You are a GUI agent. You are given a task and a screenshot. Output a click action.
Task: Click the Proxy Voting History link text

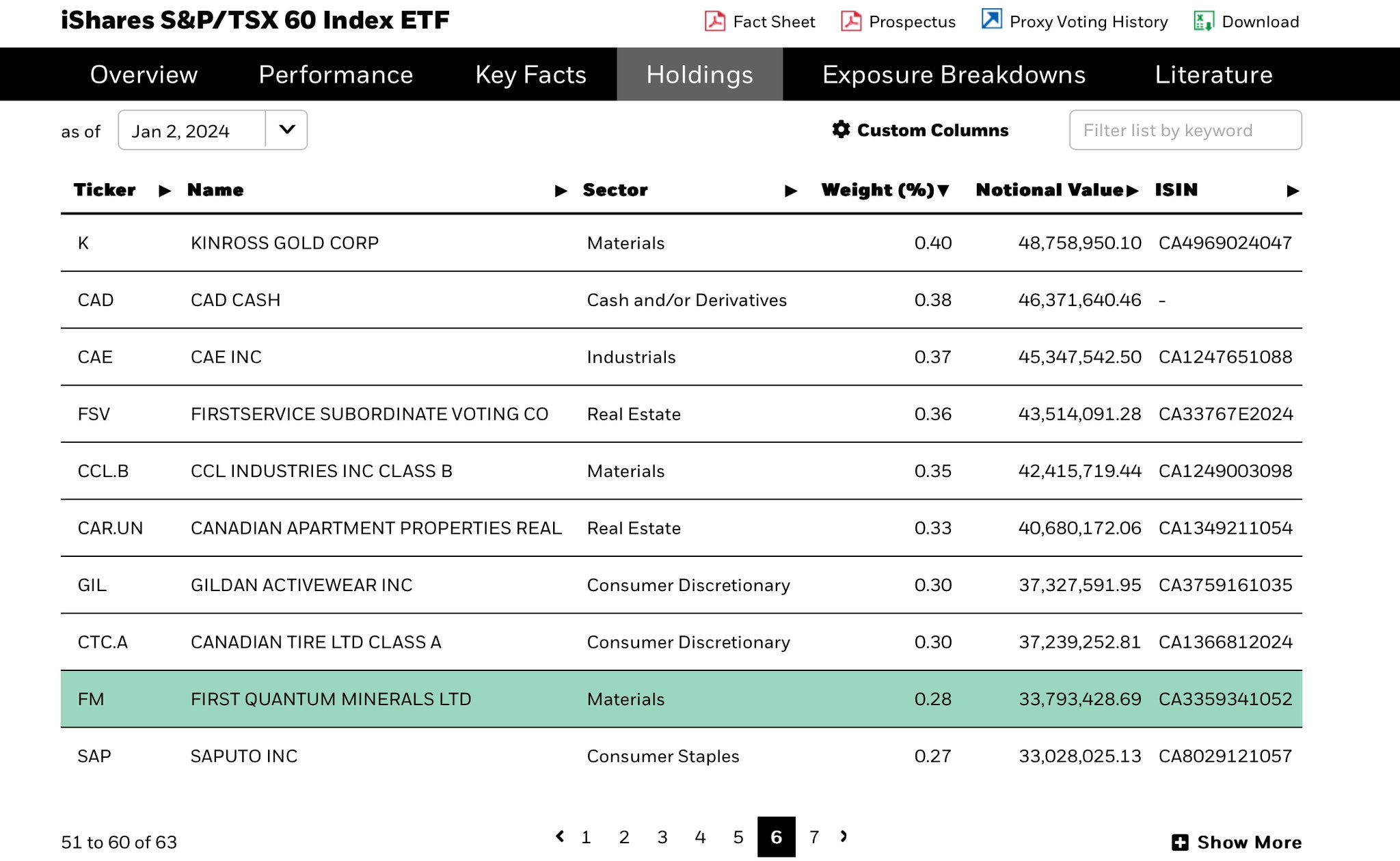tap(1088, 22)
